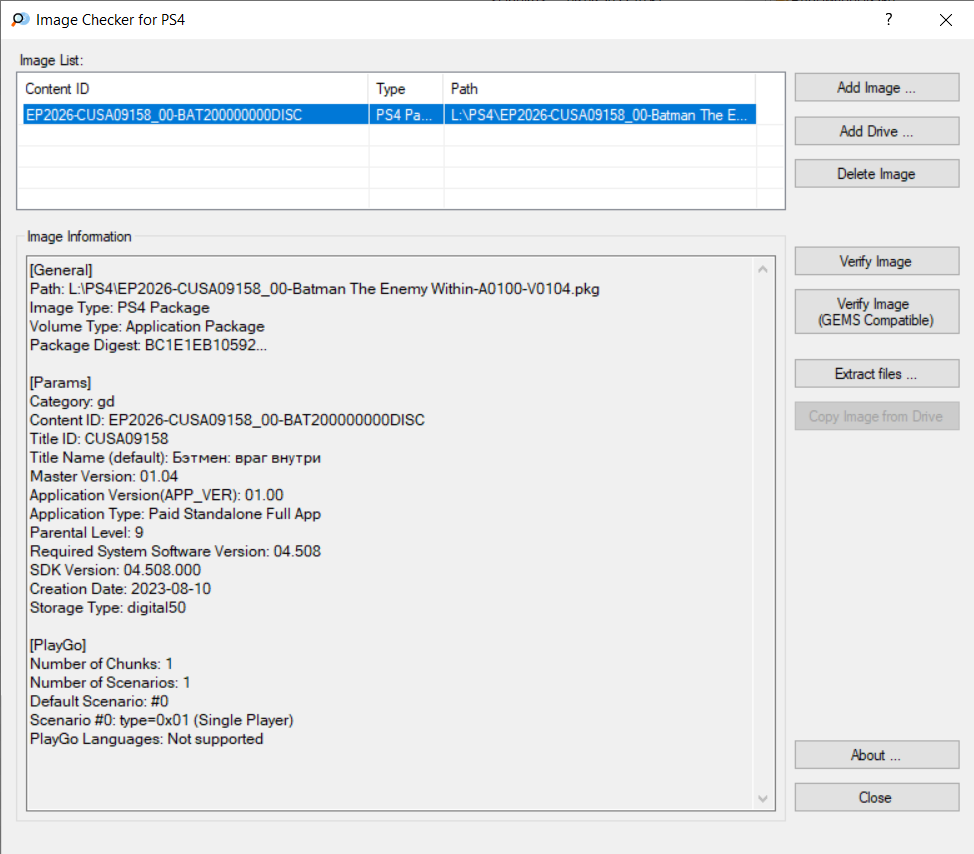Image resolution: width=974 pixels, height=854 pixels.
Task: Click the Storage Type: digital50 line
Action: [x=108, y=607]
